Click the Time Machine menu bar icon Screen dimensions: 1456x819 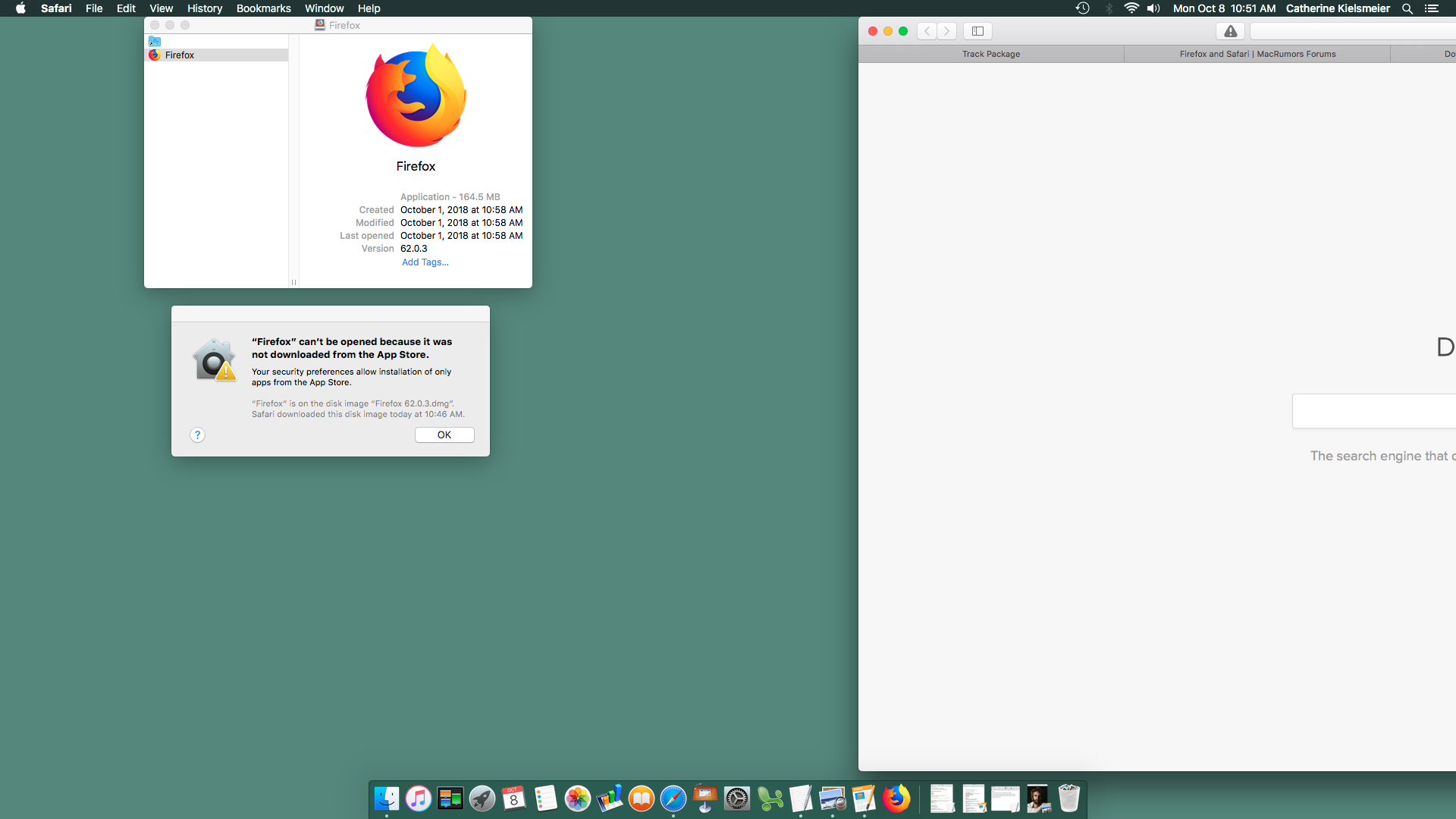click(1082, 8)
